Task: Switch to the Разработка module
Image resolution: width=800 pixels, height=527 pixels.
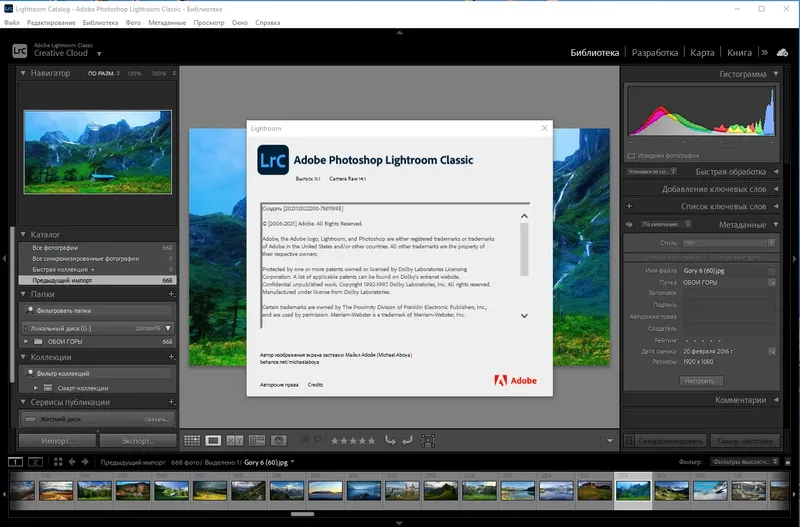Action: point(655,53)
